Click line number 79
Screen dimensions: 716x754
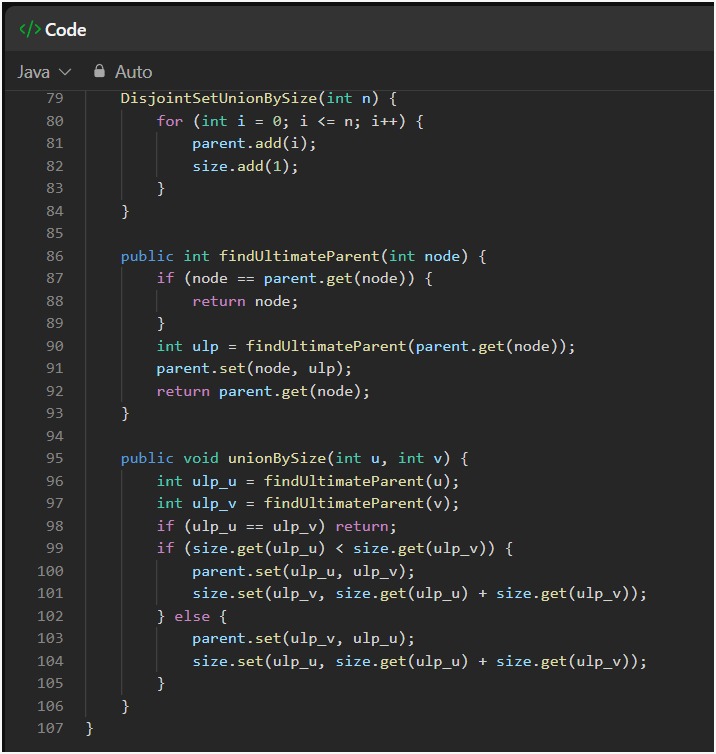tap(55, 98)
